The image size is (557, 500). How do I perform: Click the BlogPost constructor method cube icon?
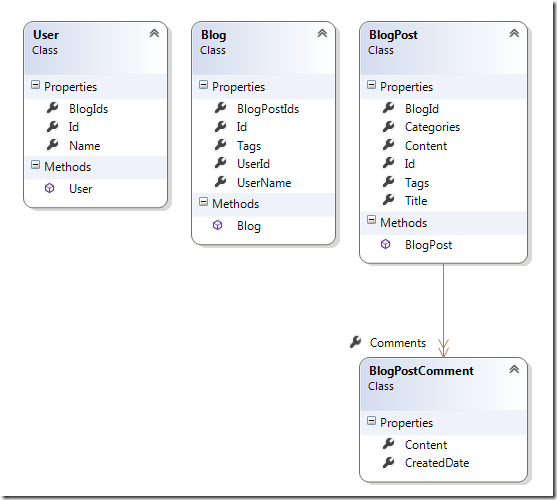(385, 244)
